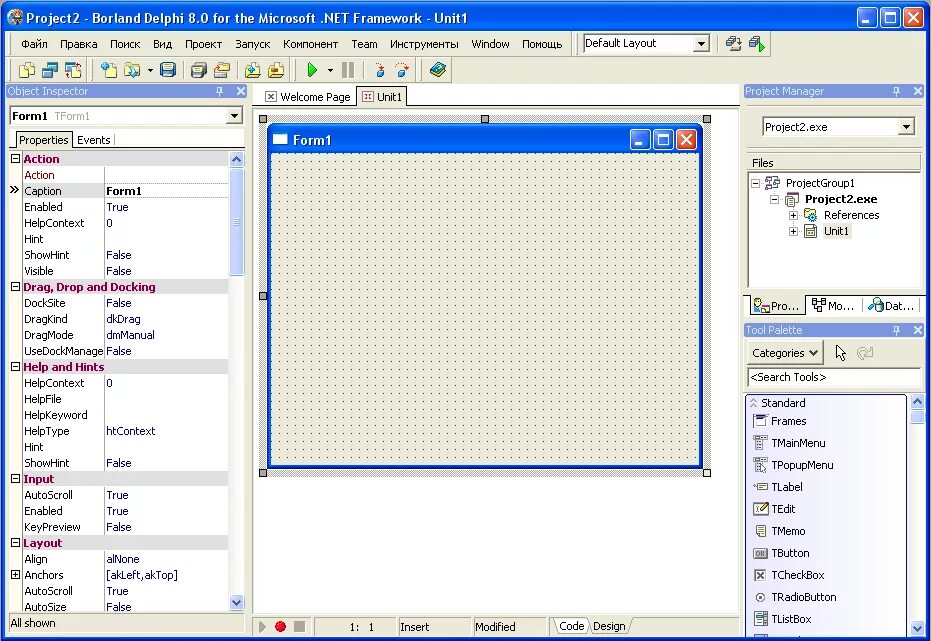The image size is (931, 641).
Task: Click the Open Project toolbar icon
Action: tap(222, 70)
